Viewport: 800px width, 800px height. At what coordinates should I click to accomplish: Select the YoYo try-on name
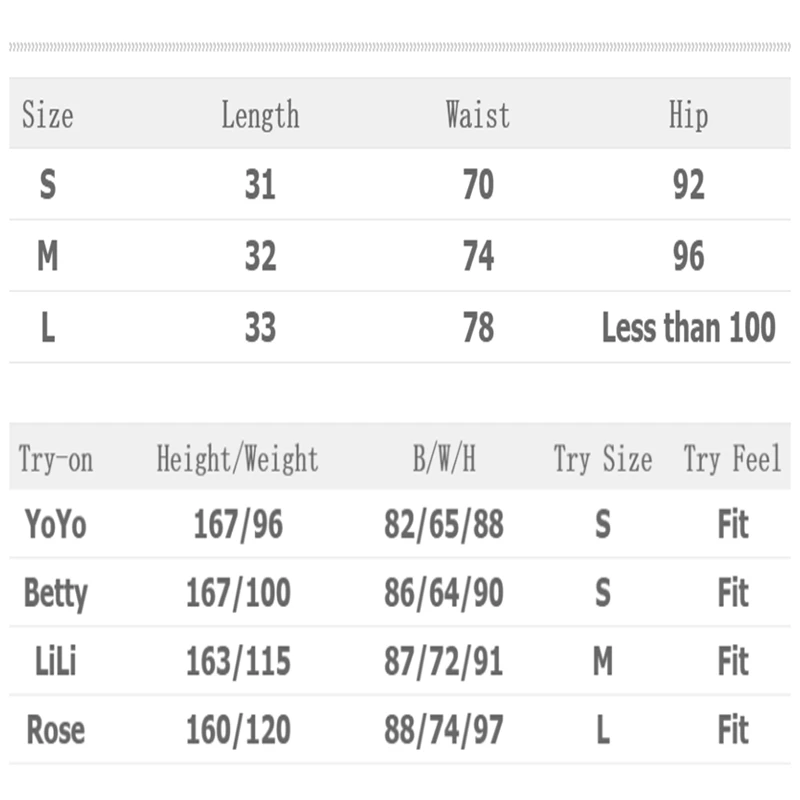click(55, 525)
